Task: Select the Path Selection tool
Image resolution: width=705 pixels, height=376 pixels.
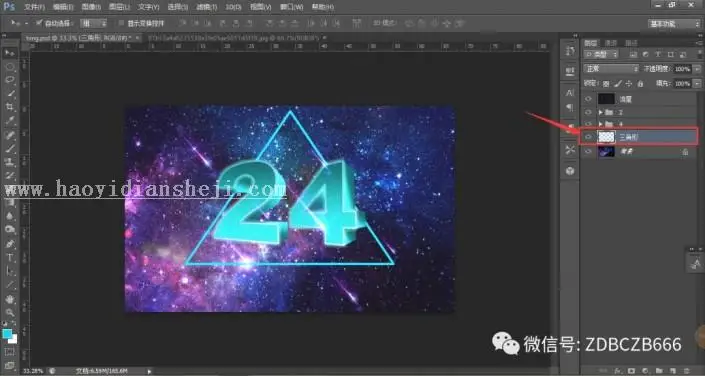Action: pyautogui.click(x=9, y=272)
